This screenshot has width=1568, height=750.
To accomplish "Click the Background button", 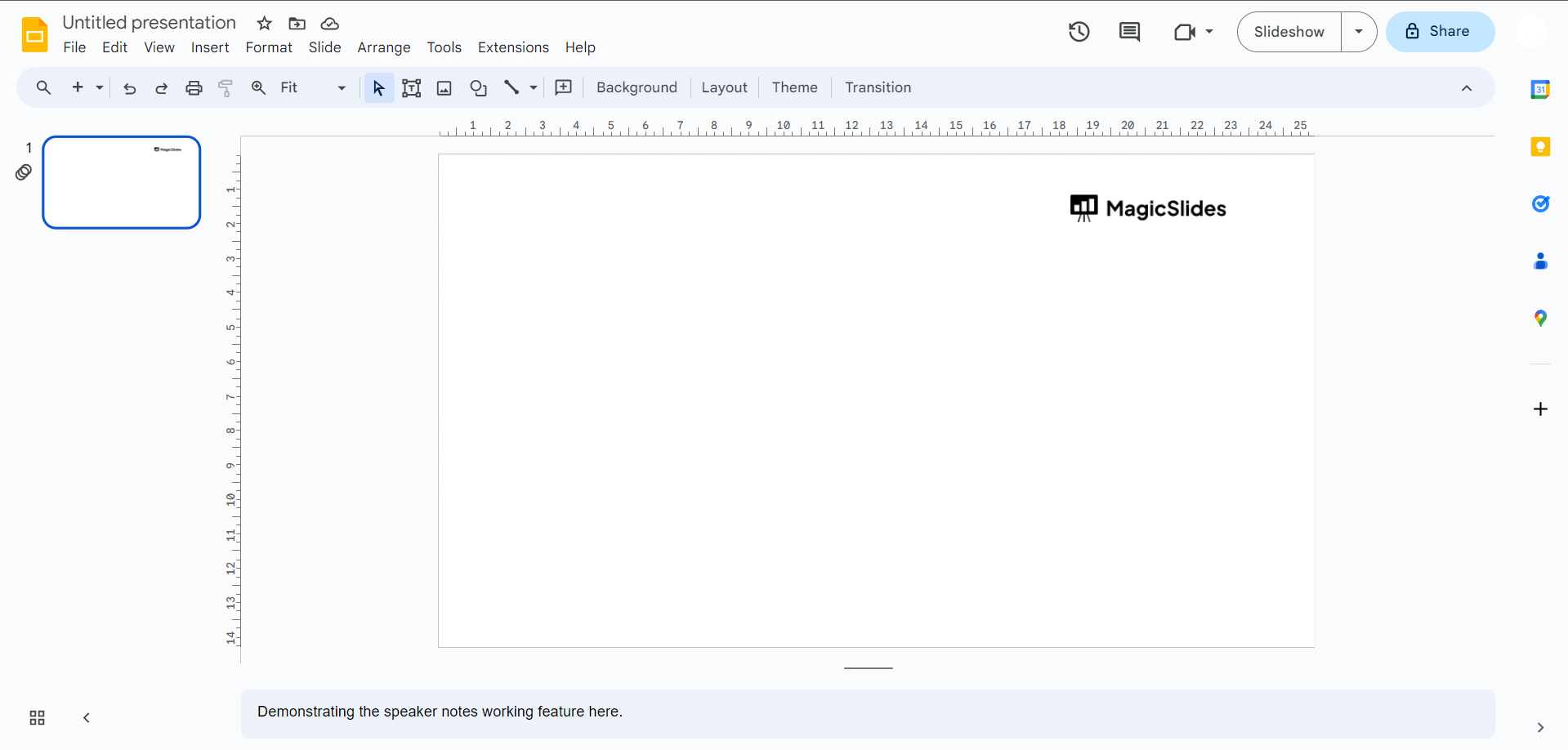I will click(x=637, y=87).
